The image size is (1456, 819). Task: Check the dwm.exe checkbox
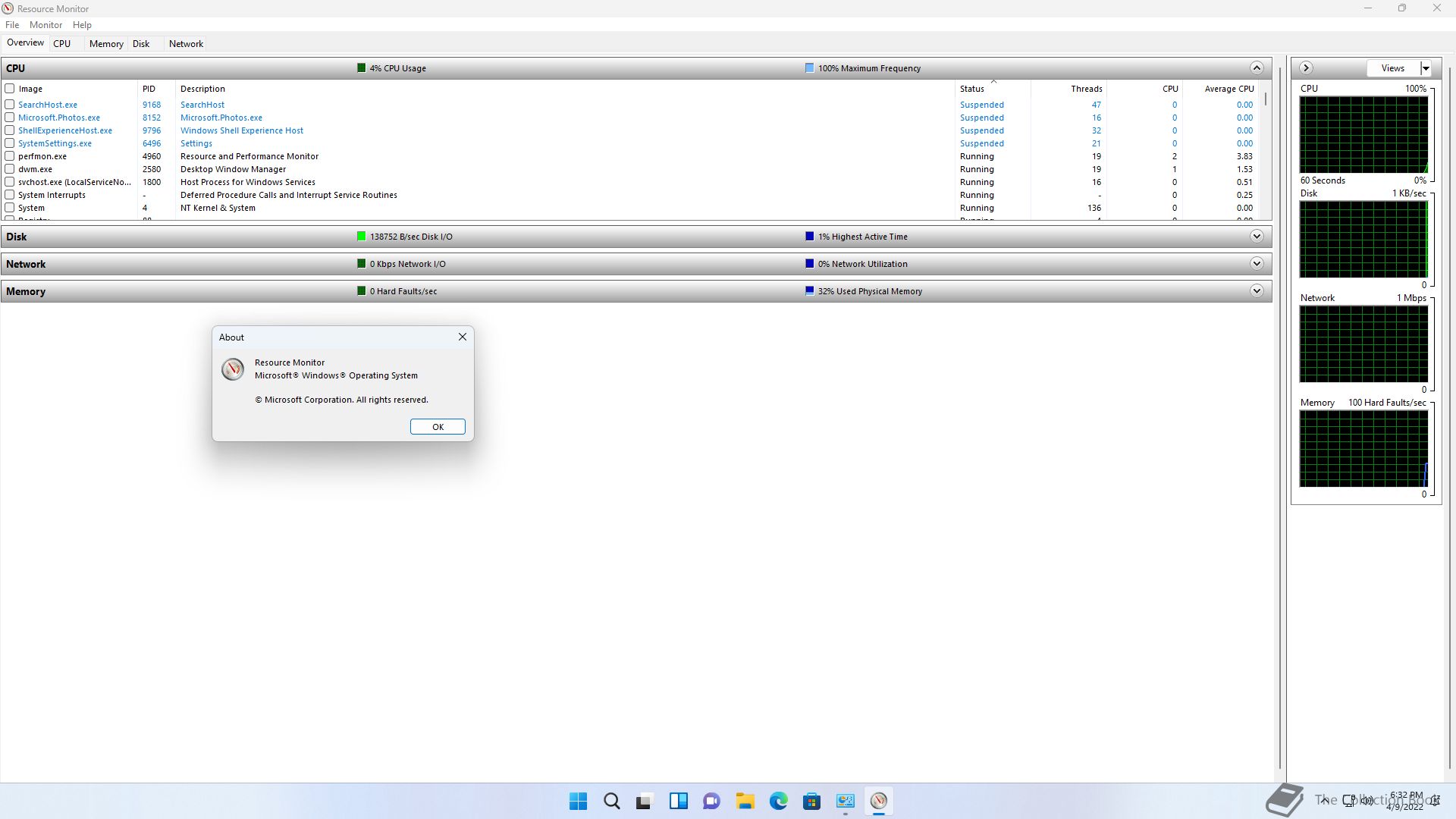[x=10, y=169]
